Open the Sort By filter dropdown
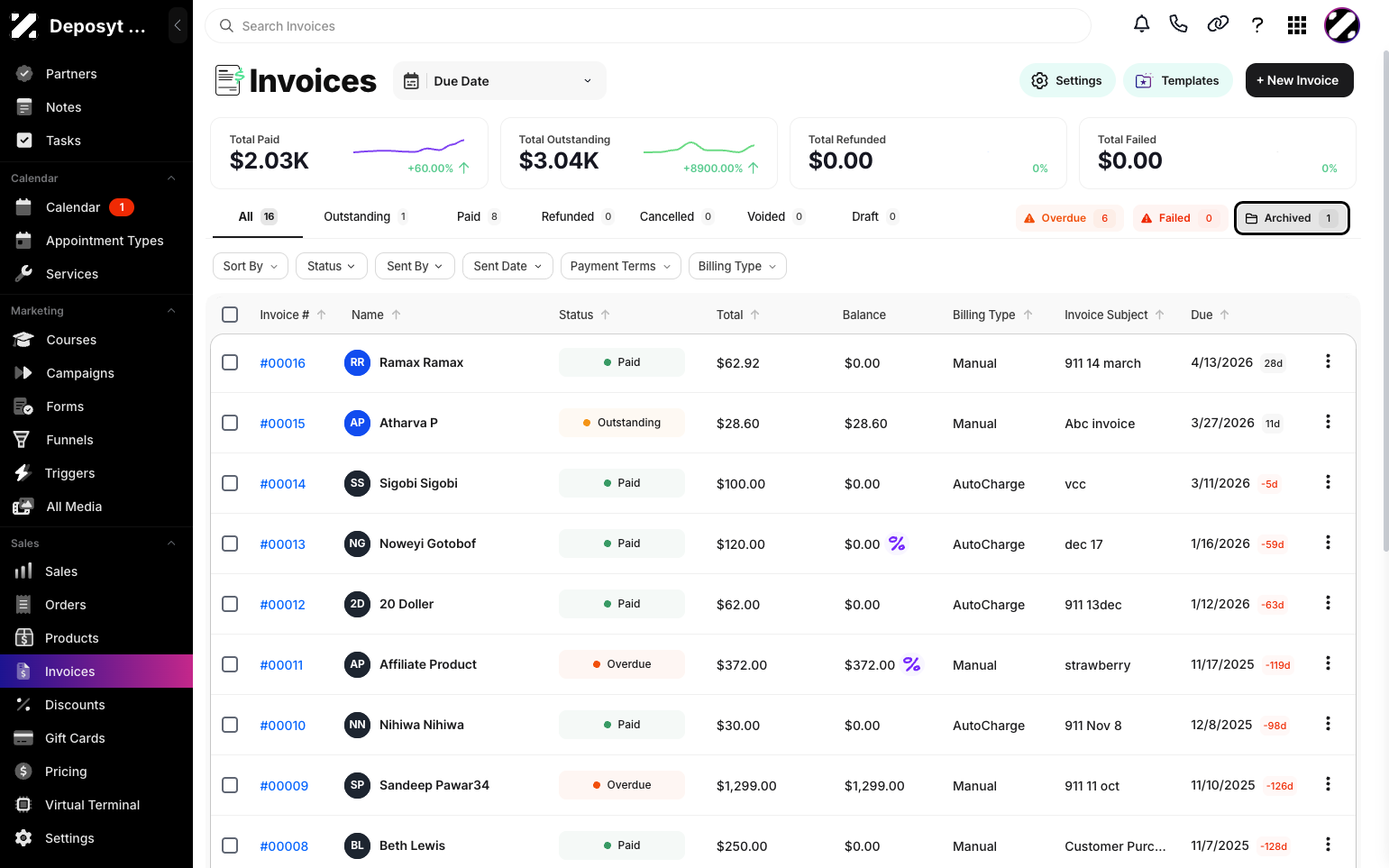1389x868 pixels. (251, 266)
